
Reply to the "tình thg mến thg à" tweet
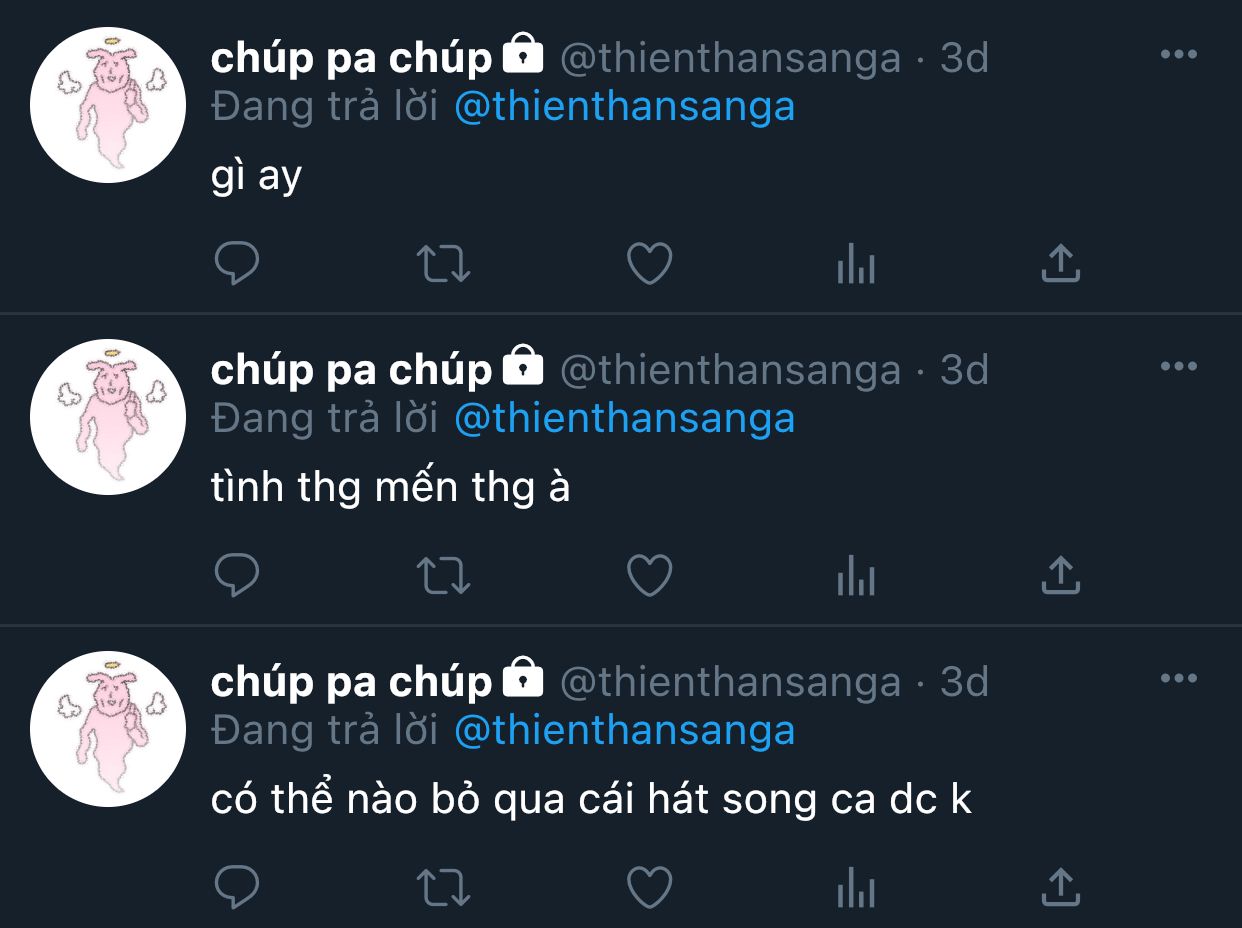[x=237, y=577]
